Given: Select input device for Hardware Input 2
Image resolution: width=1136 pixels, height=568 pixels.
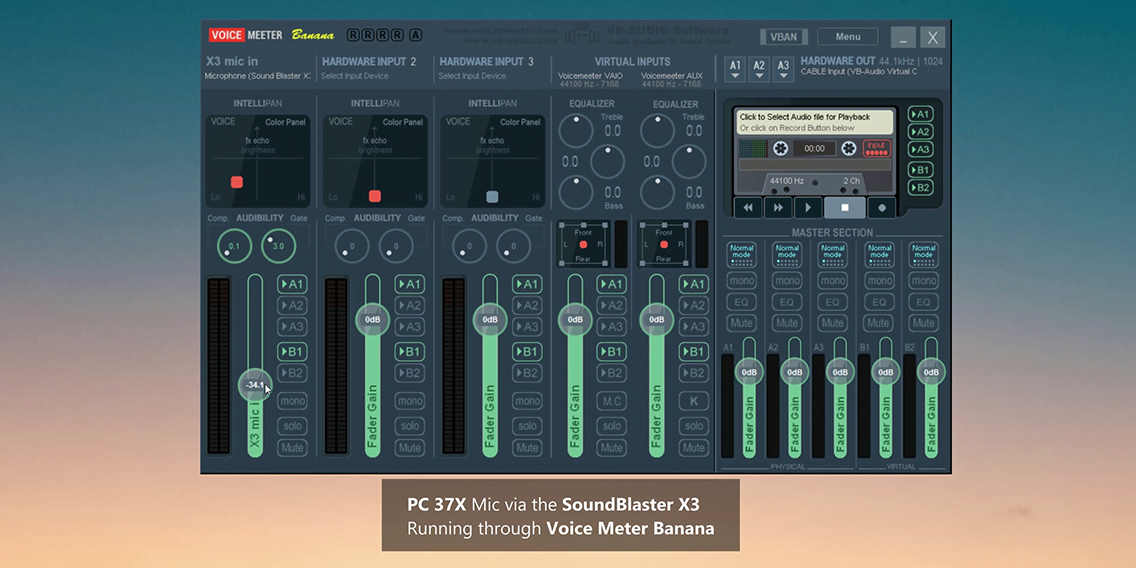Looking at the screenshot, I should [x=355, y=75].
